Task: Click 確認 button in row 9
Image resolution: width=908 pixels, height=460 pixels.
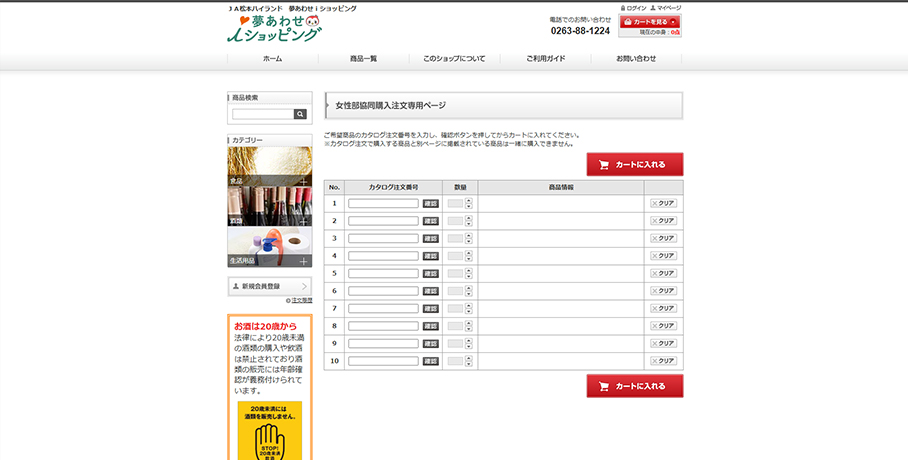Action: pos(431,344)
